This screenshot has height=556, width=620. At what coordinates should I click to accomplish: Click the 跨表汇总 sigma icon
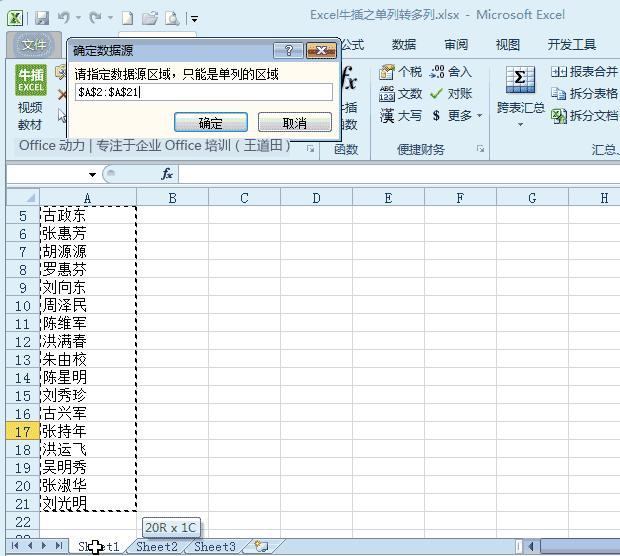[x=520, y=79]
